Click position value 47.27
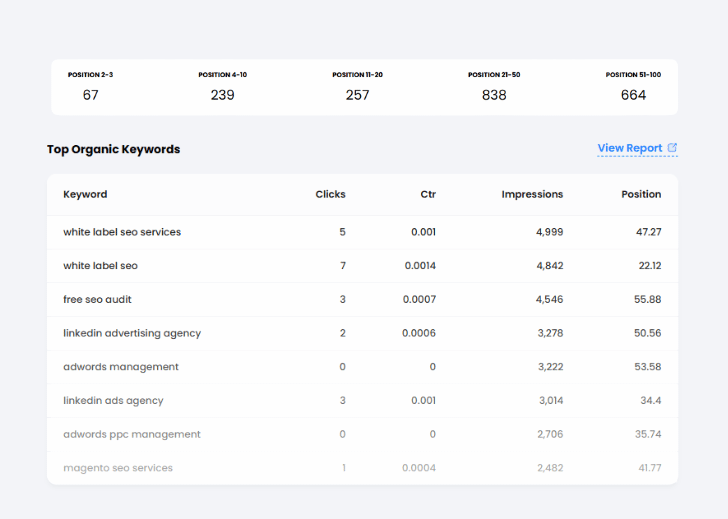The height and width of the screenshot is (519, 728). pos(649,232)
